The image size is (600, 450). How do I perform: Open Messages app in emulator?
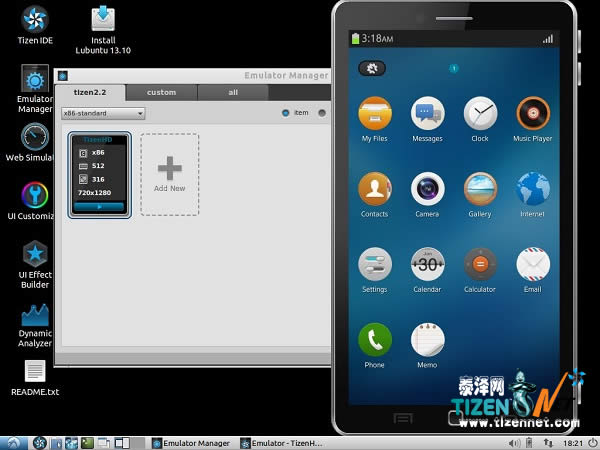(x=427, y=120)
